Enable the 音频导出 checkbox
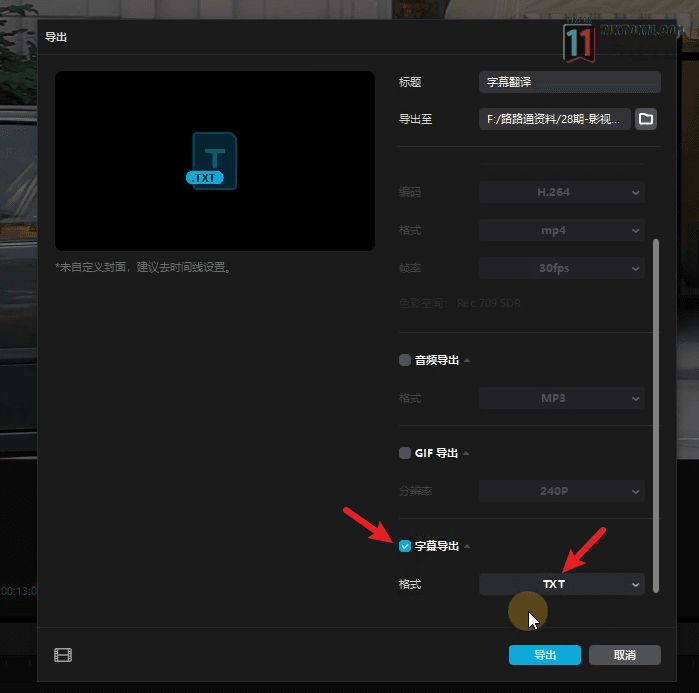This screenshot has height=693, width=699. point(405,360)
